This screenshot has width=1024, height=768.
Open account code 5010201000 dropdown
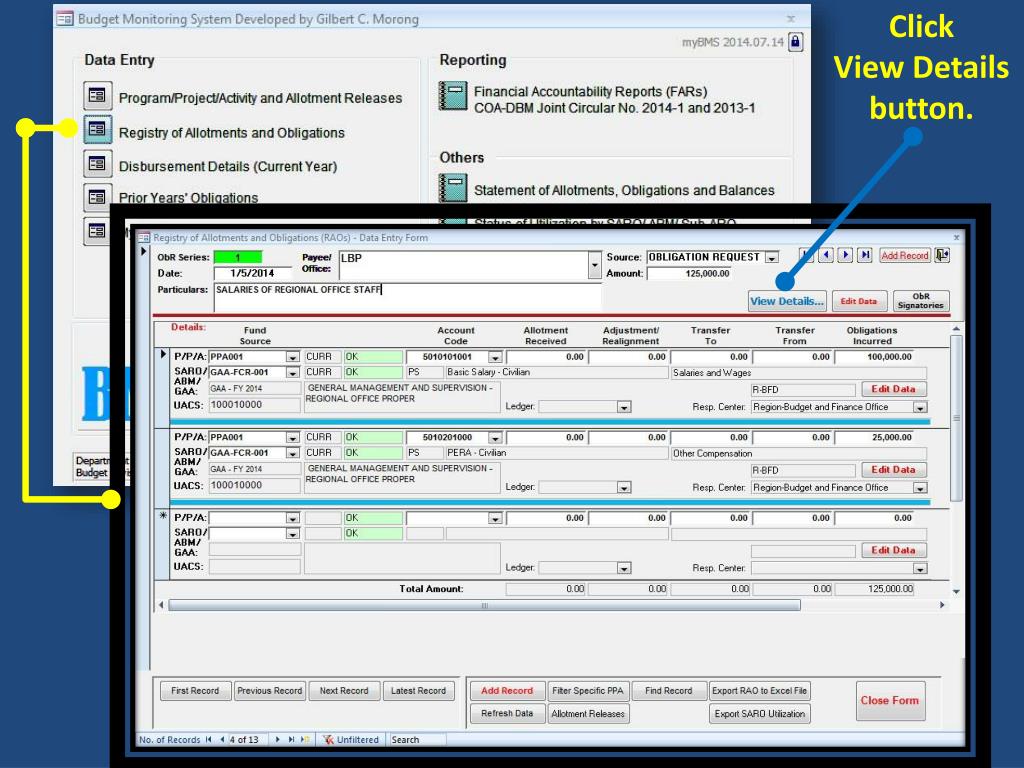495,438
